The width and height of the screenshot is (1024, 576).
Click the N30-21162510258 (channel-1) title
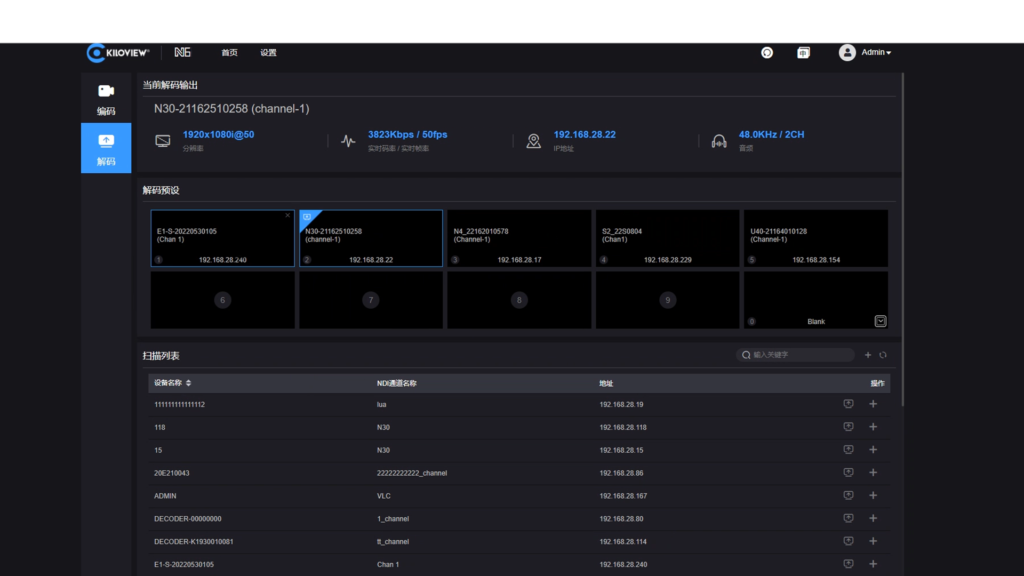(232, 109)
